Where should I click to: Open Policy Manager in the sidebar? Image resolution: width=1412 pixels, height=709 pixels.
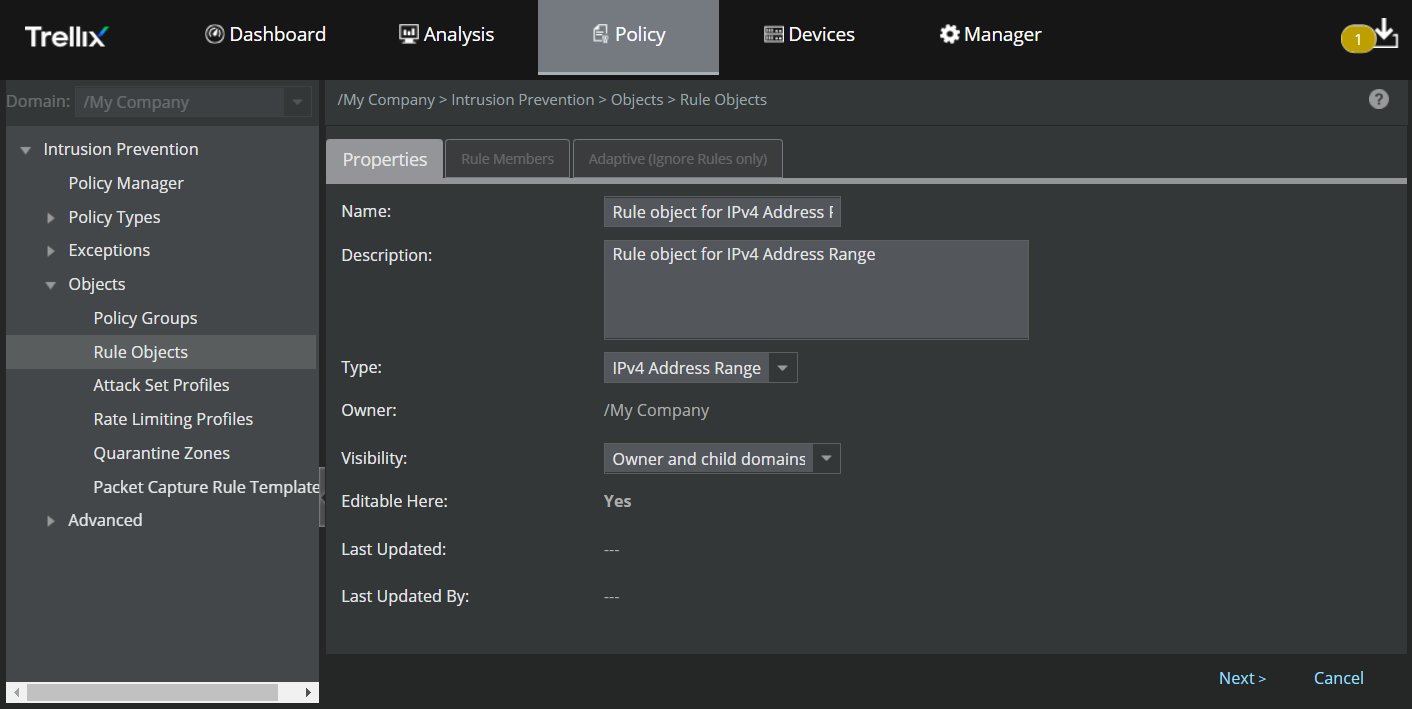coord(126,183)
